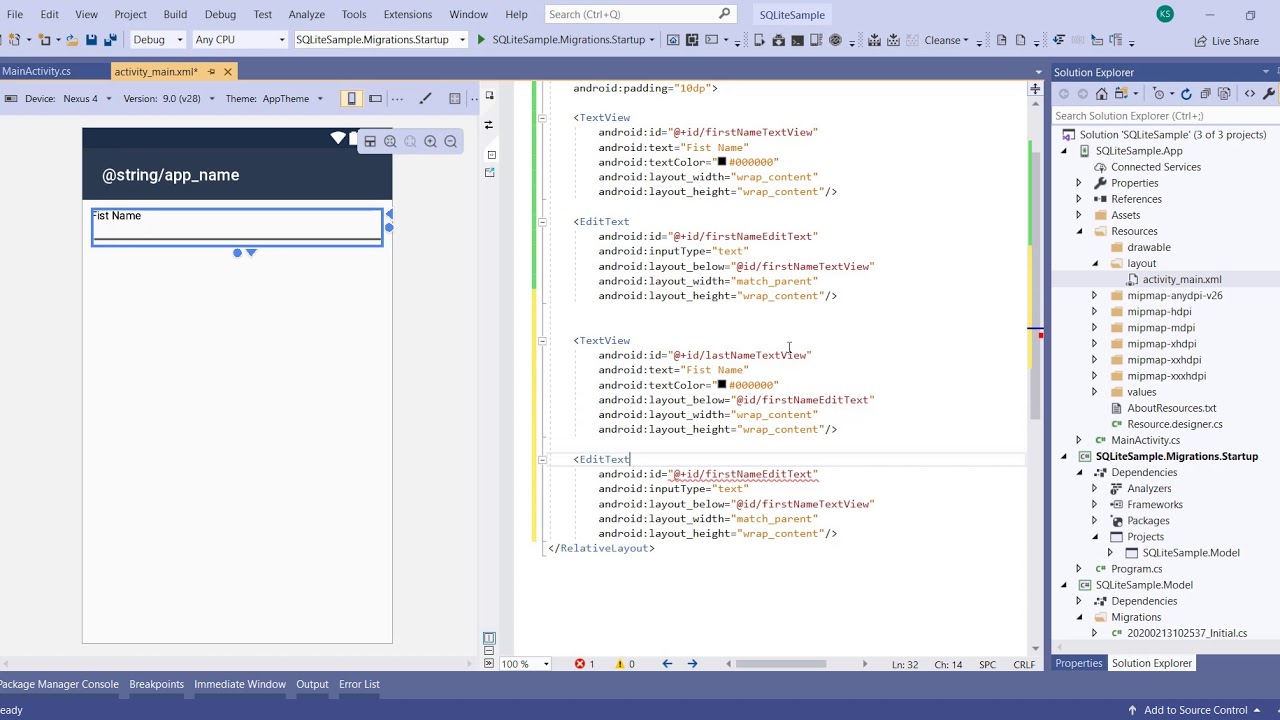The height and width of the screenshot is (720, 1280).
Task: Zoom in on the design surface
Action: point(431,142)
